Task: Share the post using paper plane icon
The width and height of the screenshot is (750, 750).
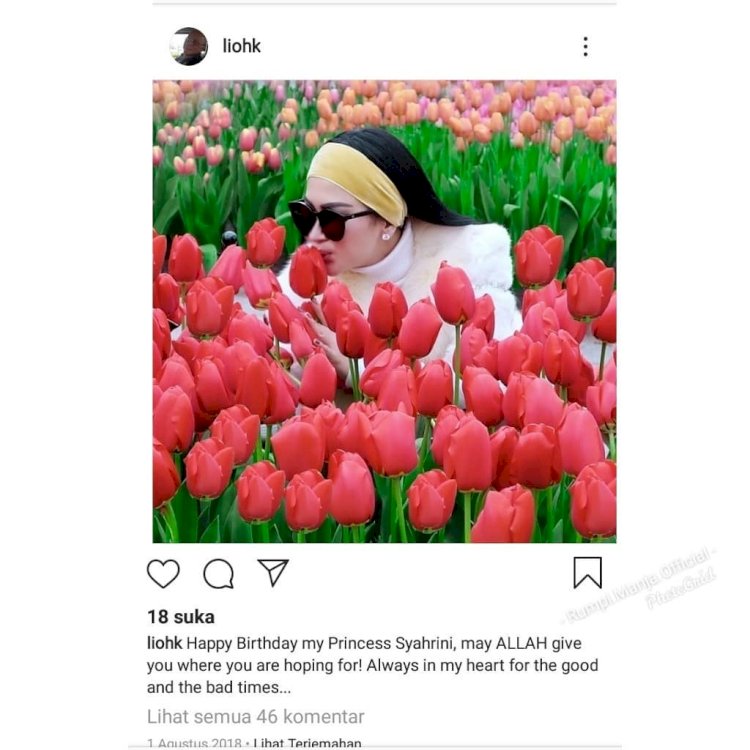Action: (273, 572)
